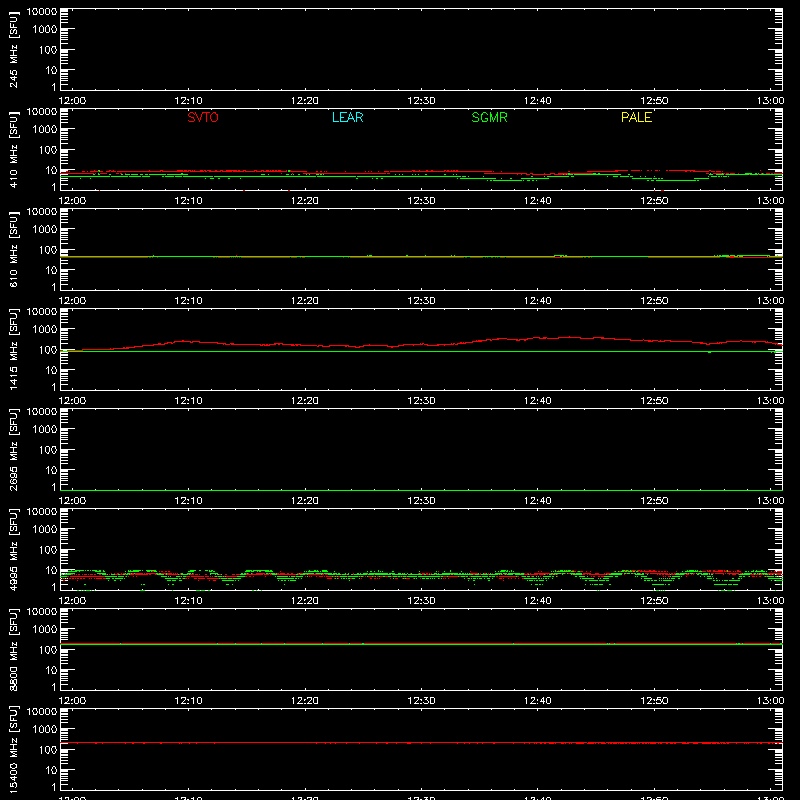Select the '4995 MHz [SFU]' axis title

14,549
